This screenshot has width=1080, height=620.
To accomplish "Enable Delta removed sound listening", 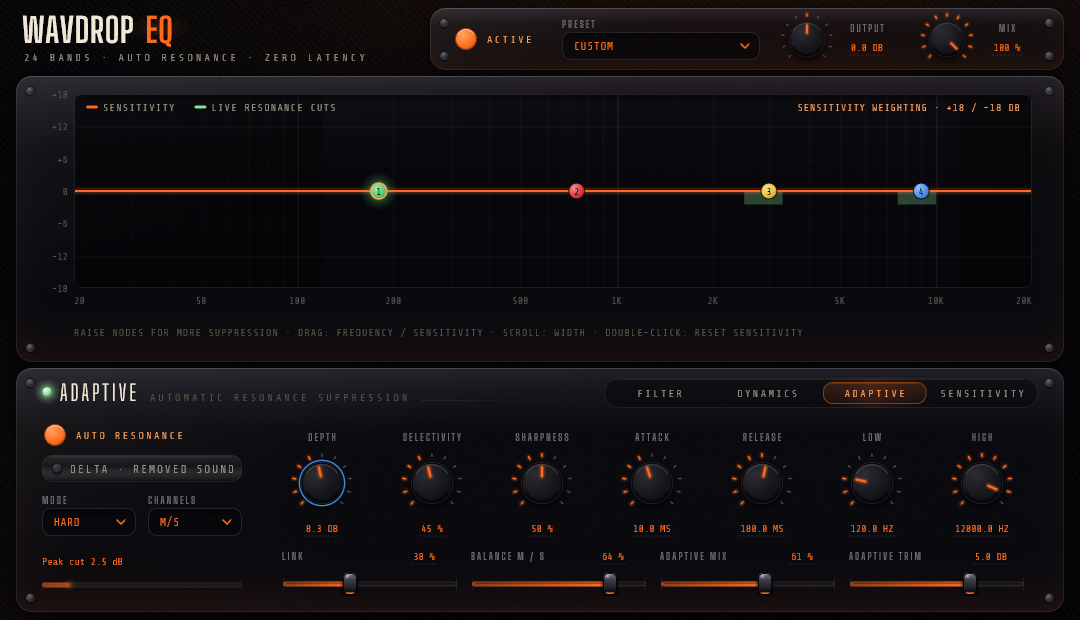I will pyautogui.click(x=142, y=469).
